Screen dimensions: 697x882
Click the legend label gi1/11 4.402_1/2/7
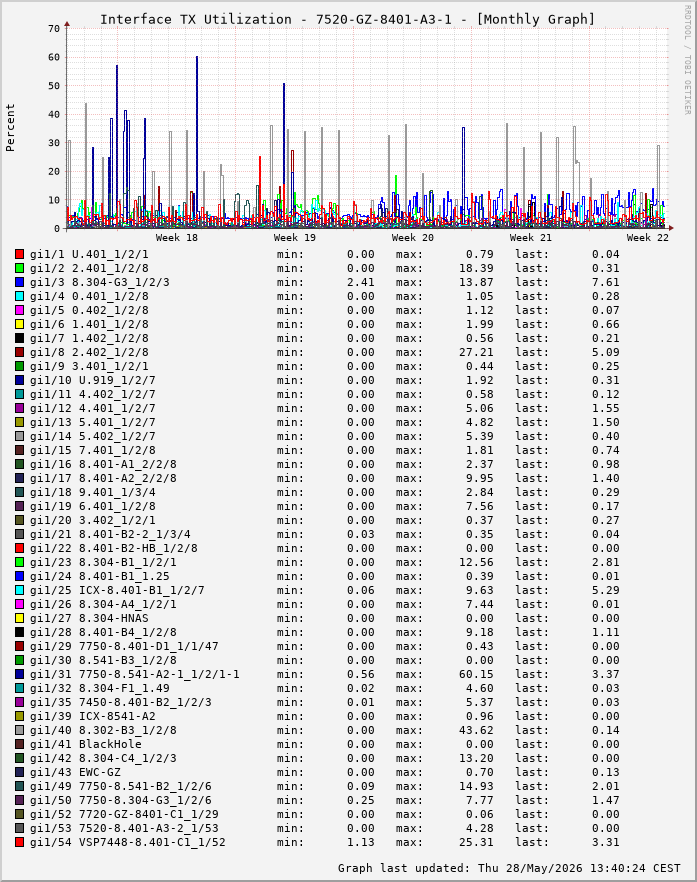(x=93, y=395)
